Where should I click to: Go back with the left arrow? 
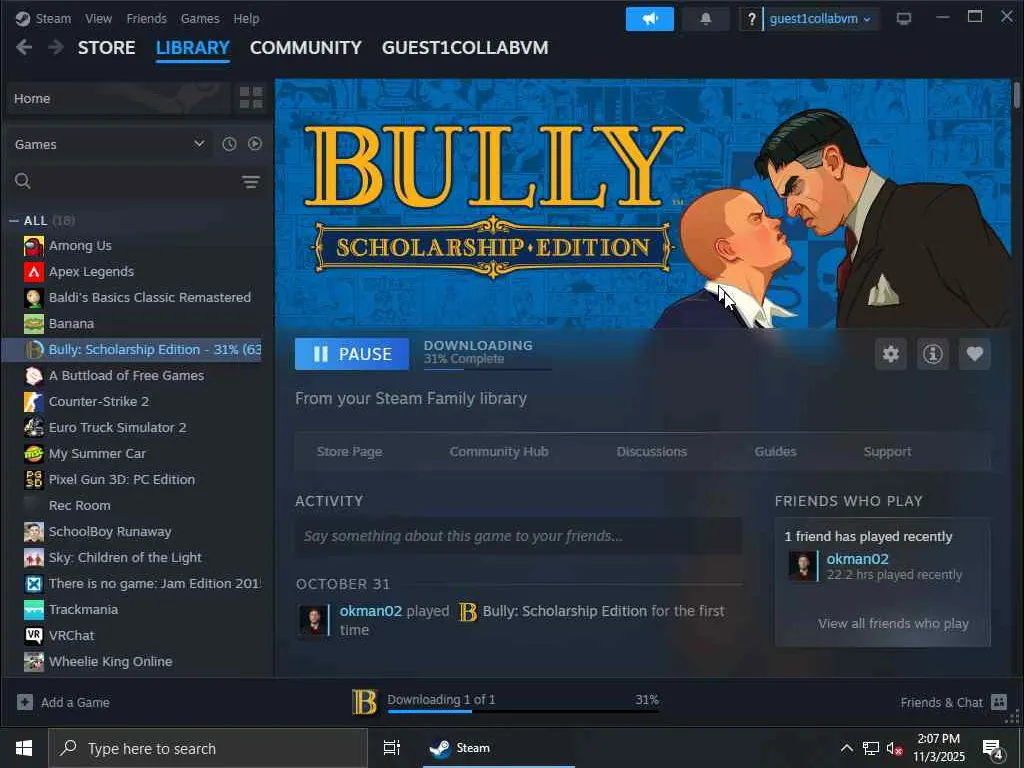click(x=24, y=48)
